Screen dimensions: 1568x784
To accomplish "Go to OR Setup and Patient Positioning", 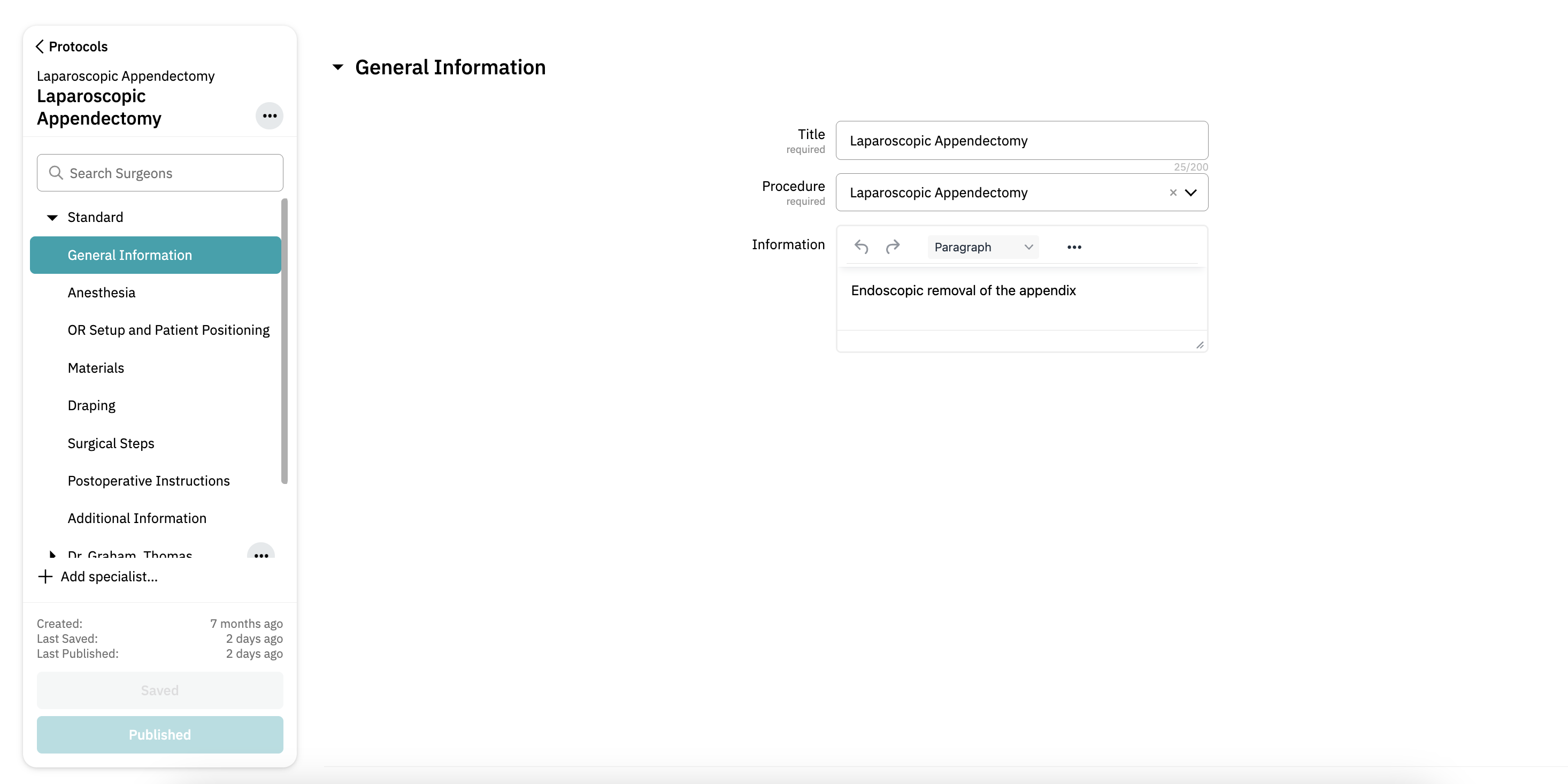I will pyautogui.click(x=168, y=330).
